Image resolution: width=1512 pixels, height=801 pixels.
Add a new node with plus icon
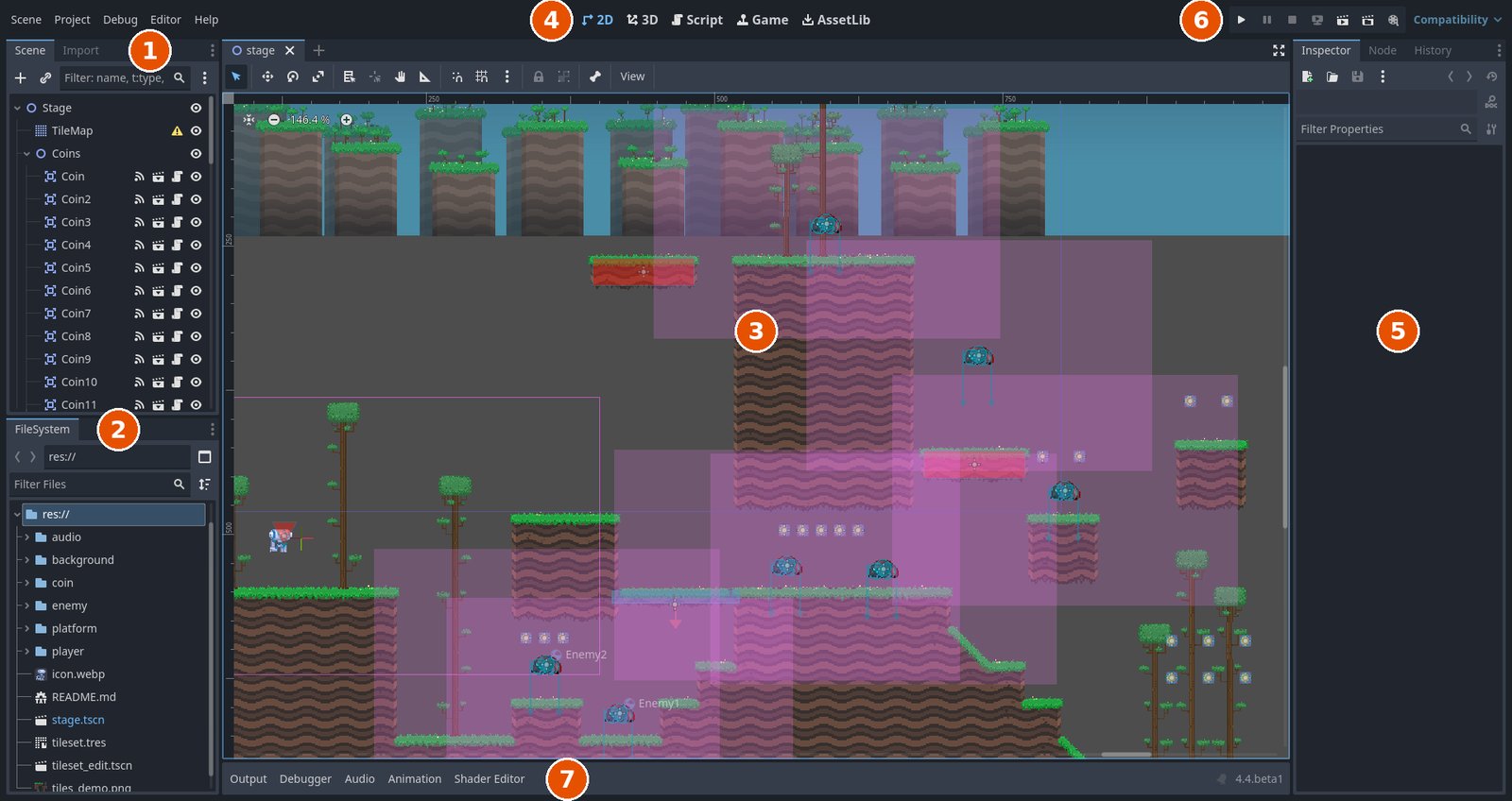click(20, 77)
